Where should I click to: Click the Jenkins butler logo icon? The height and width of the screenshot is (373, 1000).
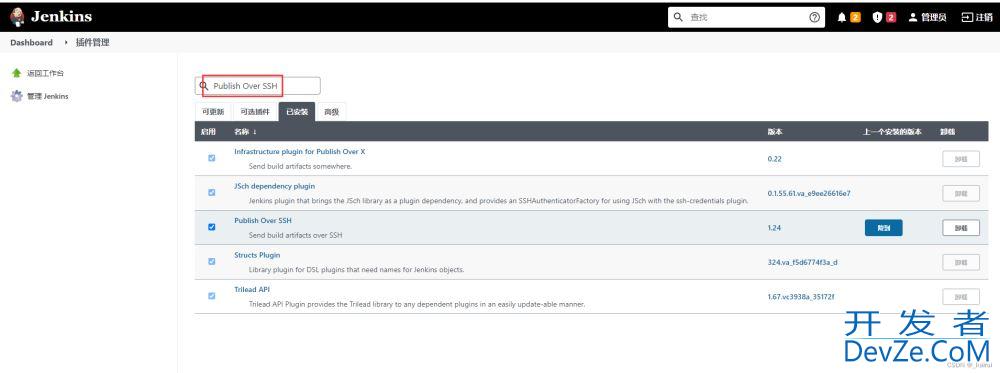coord(17,17)
